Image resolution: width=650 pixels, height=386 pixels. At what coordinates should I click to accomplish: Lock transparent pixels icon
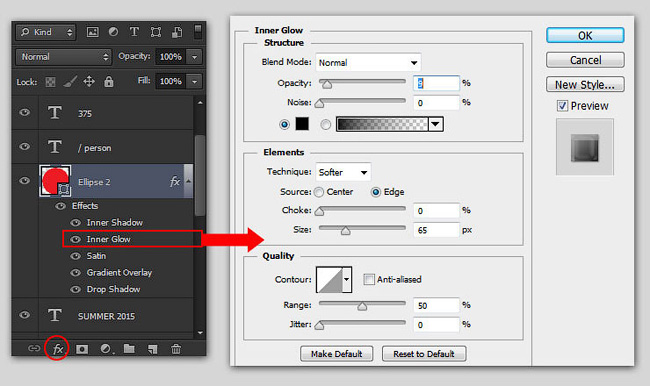tap(50, 82)
